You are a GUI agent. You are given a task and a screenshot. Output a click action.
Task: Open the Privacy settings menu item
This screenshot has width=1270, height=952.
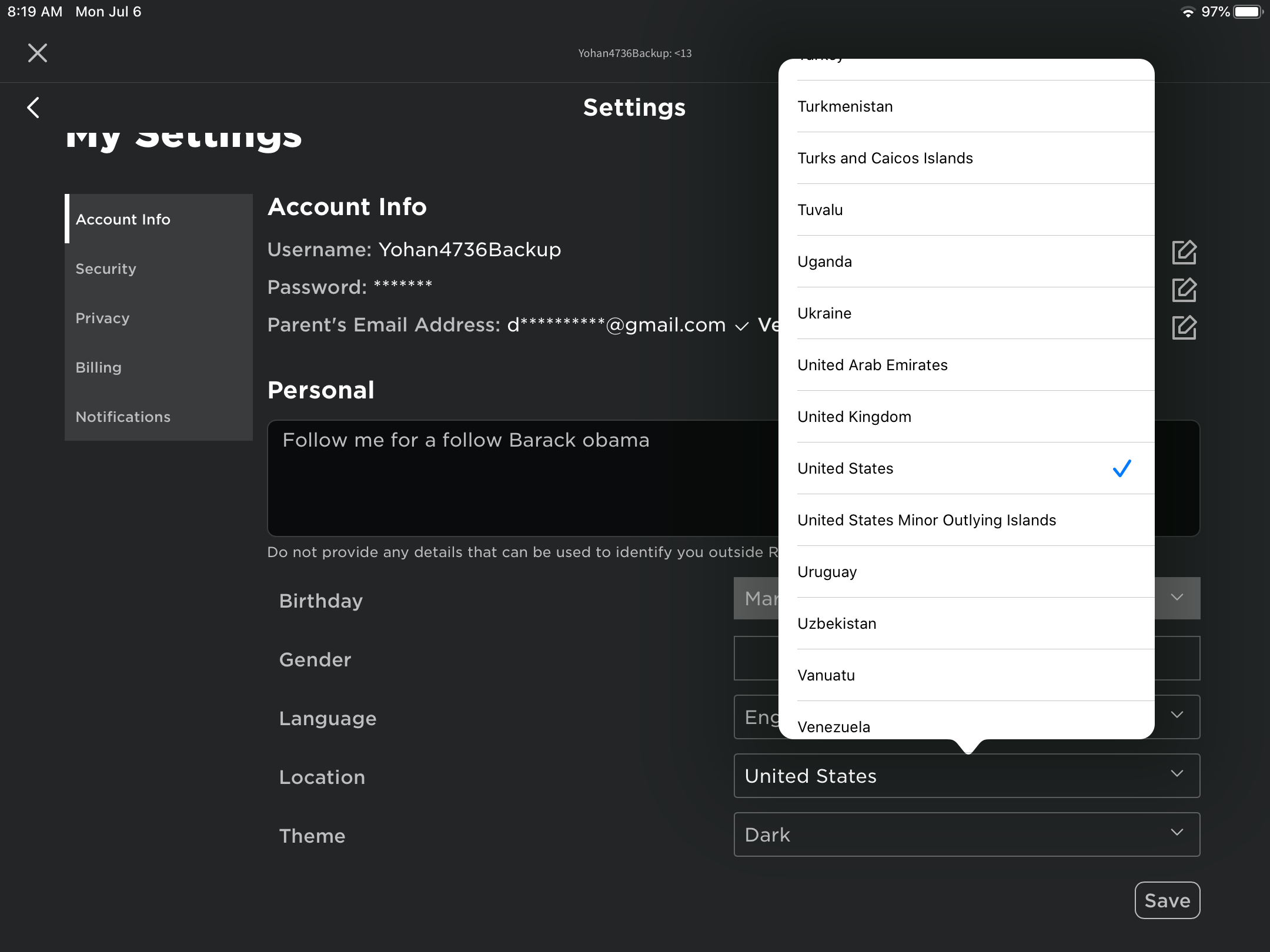[104, 317]
